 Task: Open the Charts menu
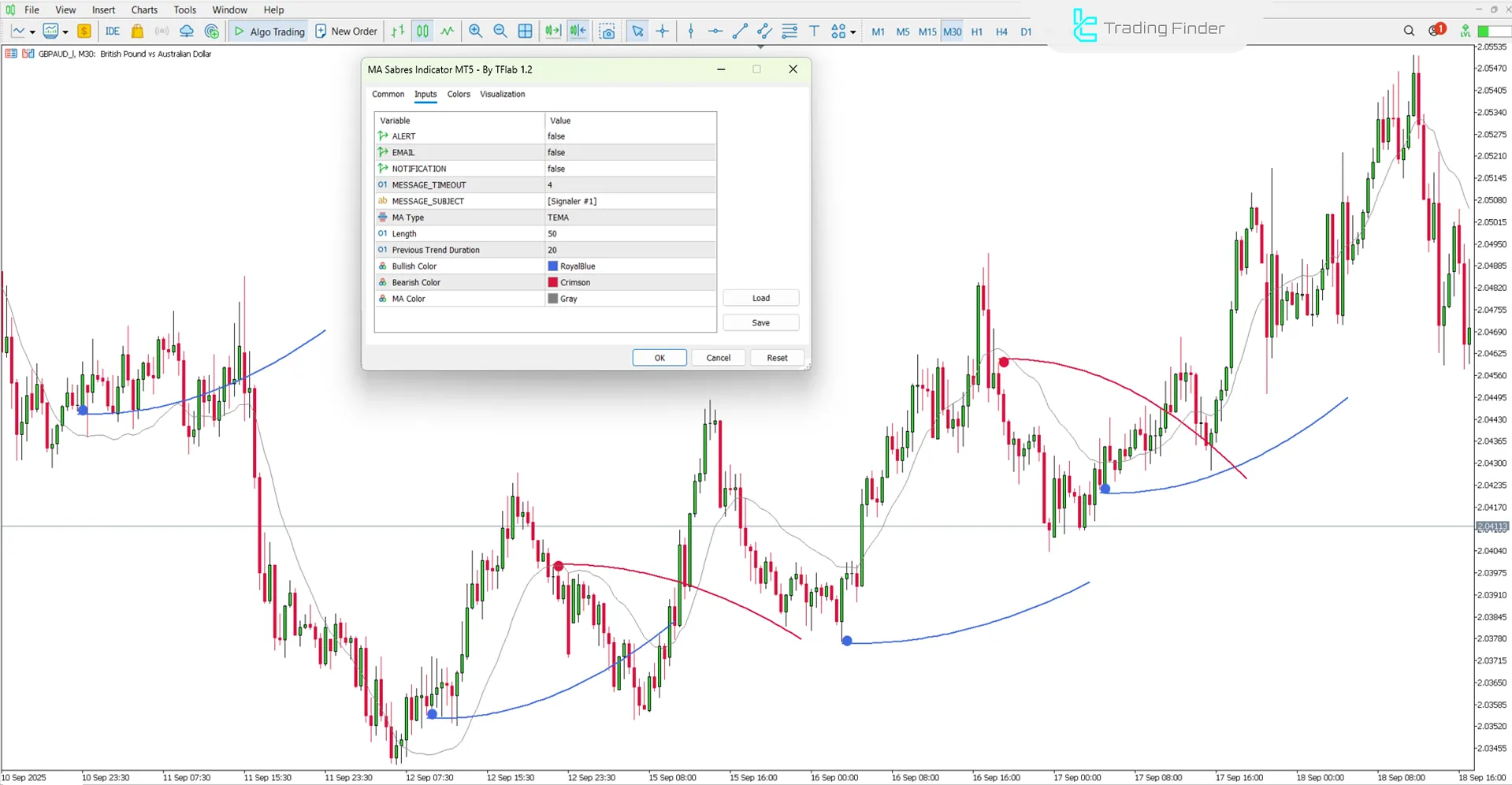[143, 9]
